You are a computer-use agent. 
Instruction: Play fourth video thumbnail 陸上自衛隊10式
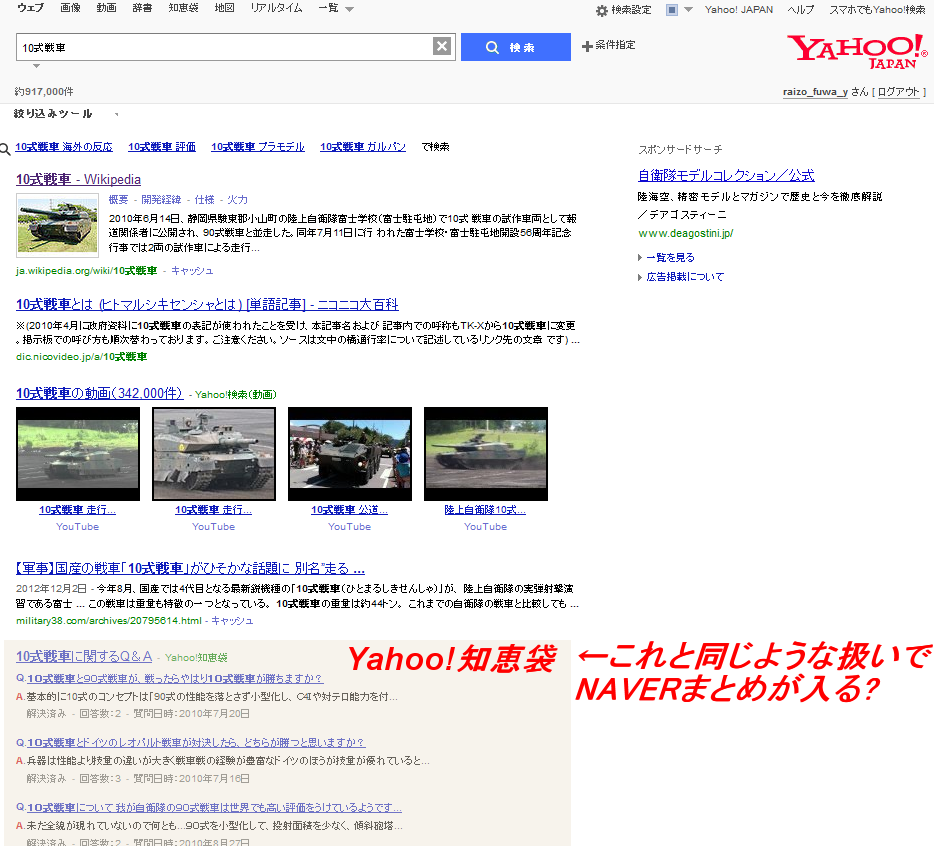[485, 454]
